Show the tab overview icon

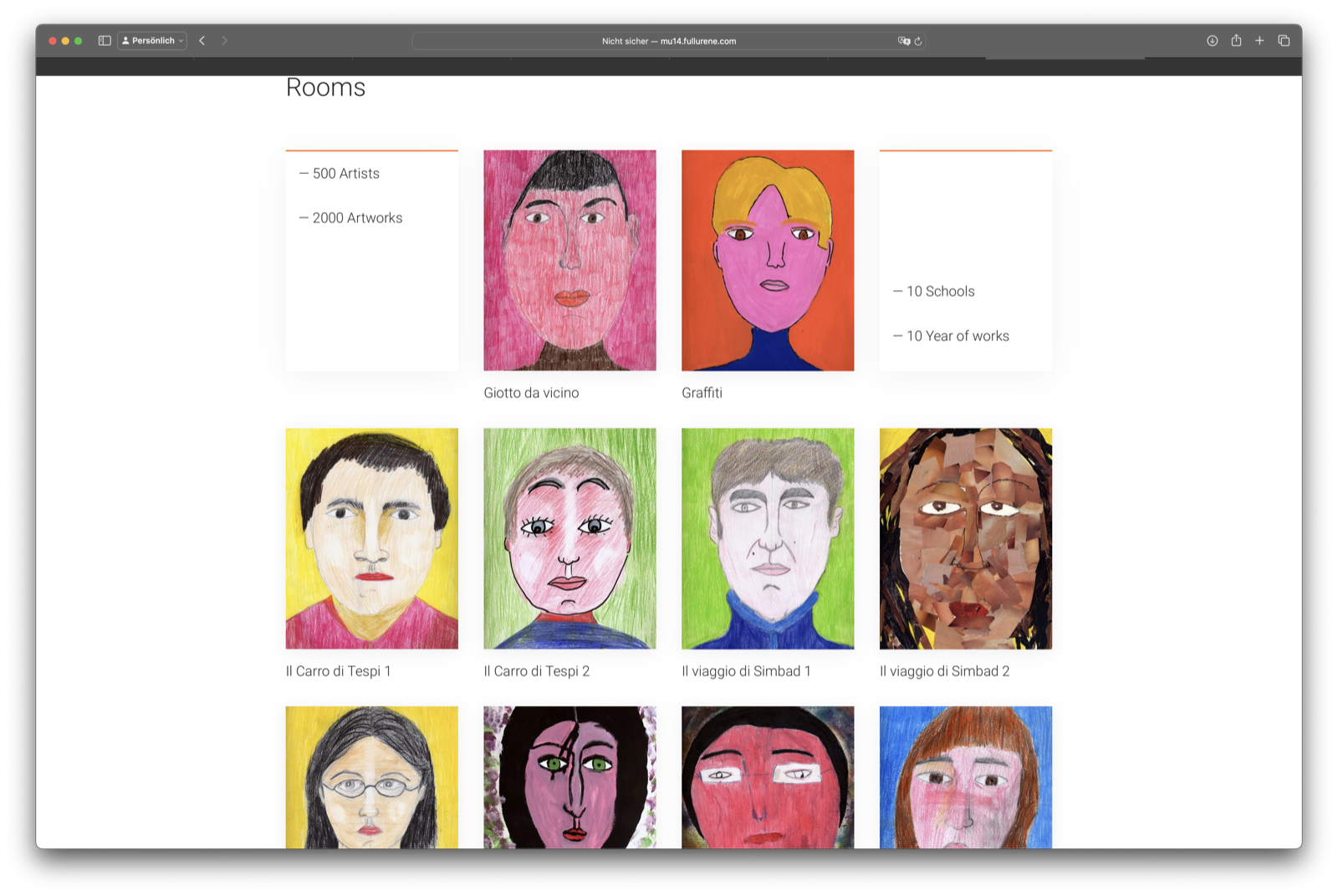[1284, 40]
